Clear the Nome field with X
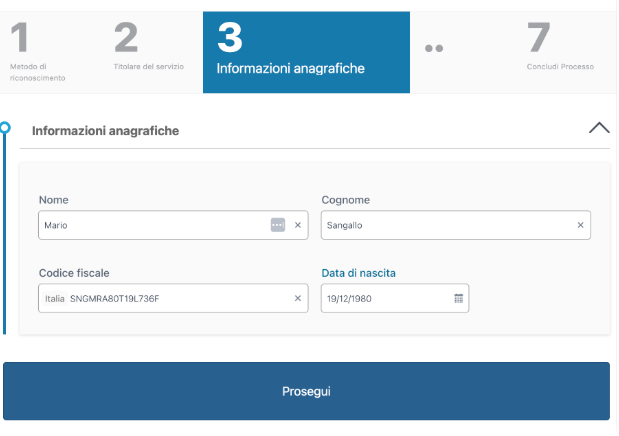Screen dimensions: 619x436 click(x=297, y=225)
